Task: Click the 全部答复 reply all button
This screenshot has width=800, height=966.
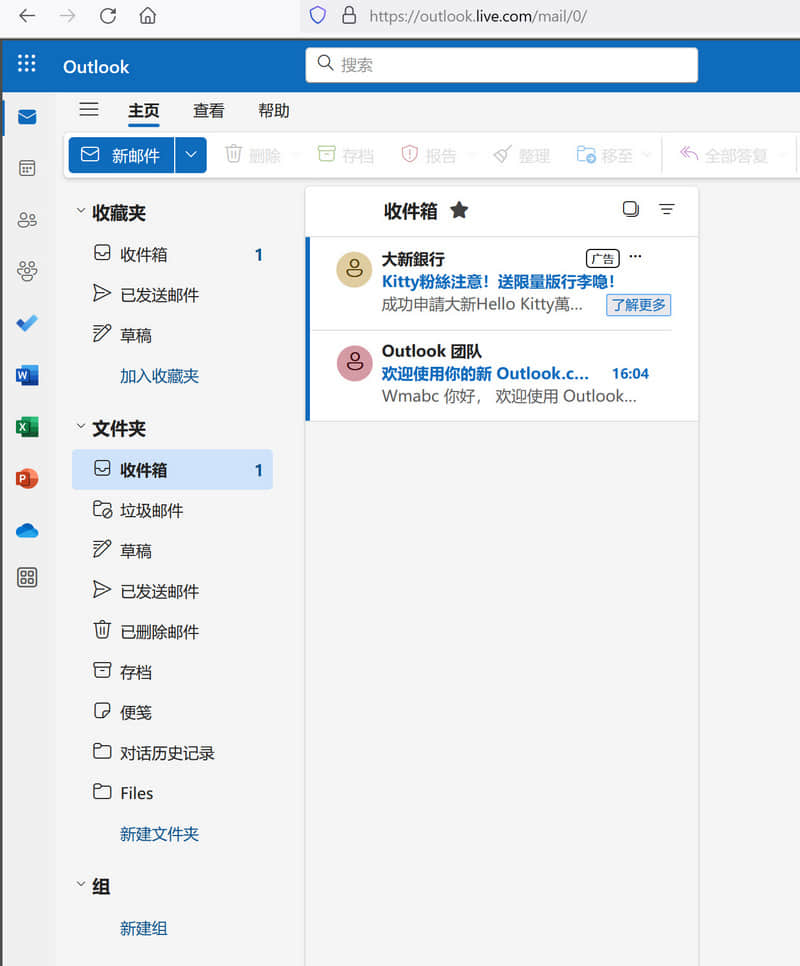Action: tap(724, 155)
